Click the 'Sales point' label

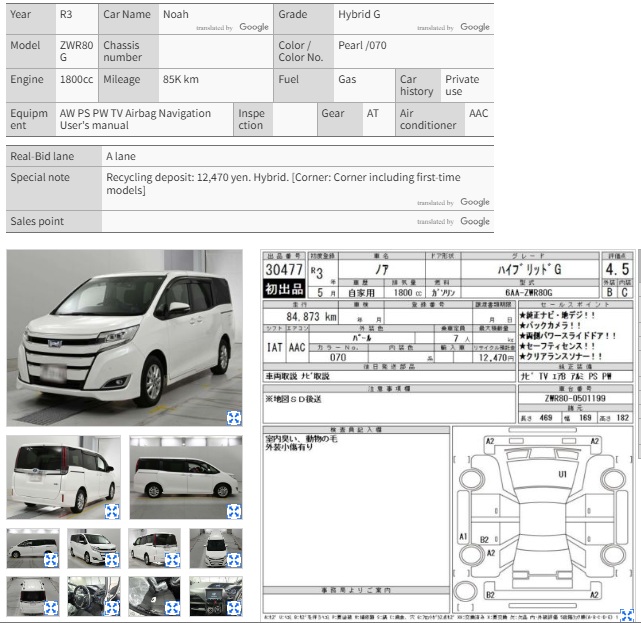37,221
